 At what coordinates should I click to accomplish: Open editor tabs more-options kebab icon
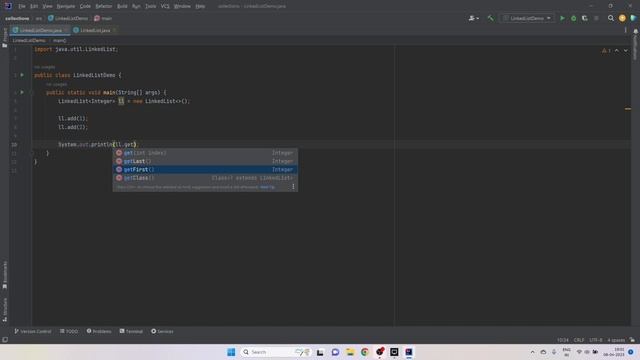(625, 30)
